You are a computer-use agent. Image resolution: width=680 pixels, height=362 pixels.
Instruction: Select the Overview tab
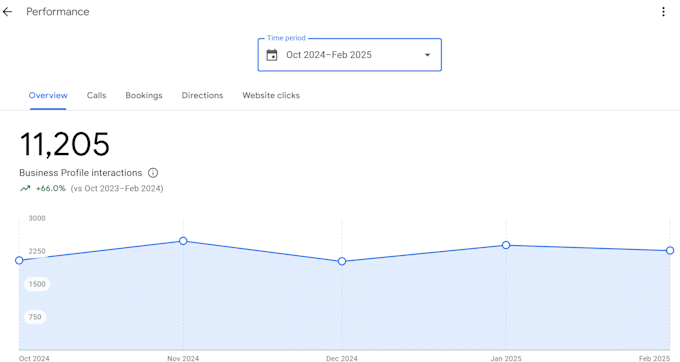48,95
